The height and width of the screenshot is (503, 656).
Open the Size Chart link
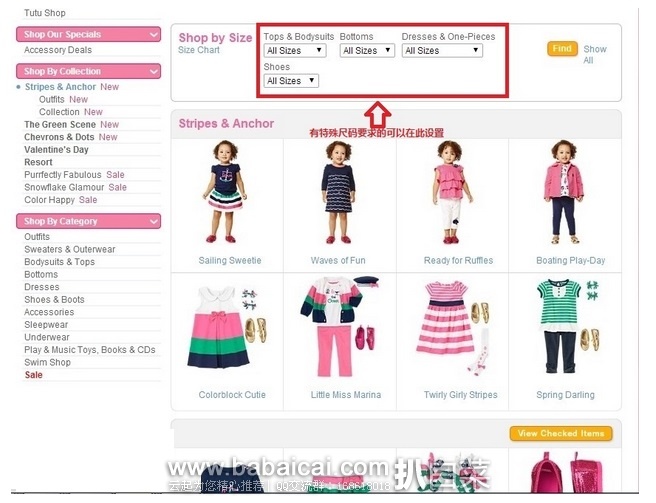tap(199, 50)
